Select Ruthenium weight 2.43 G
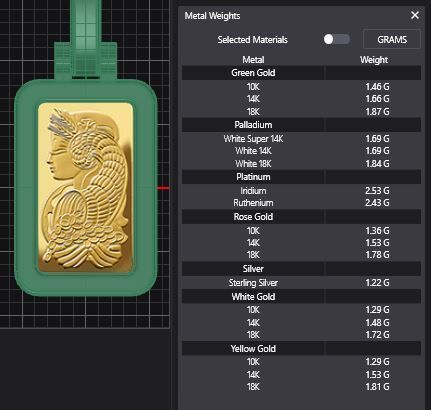Viewport: 431px width, 410px height. (377, 203)
